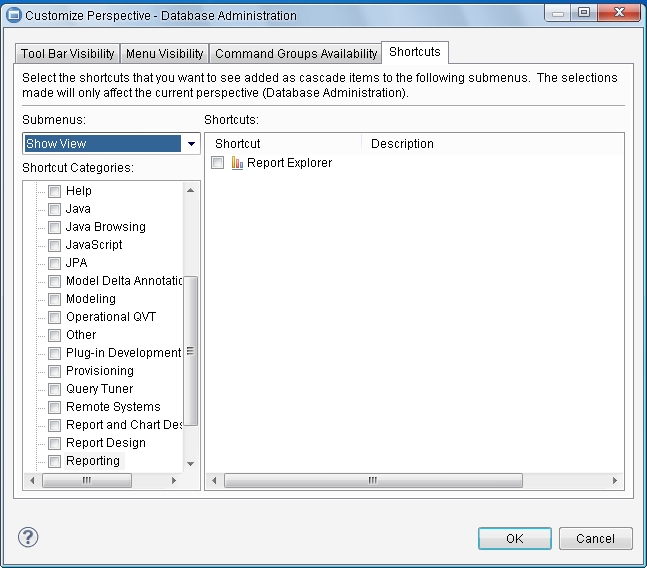Enable the Reporting category checkbox

pyautogui.click(x=55, y=461)
